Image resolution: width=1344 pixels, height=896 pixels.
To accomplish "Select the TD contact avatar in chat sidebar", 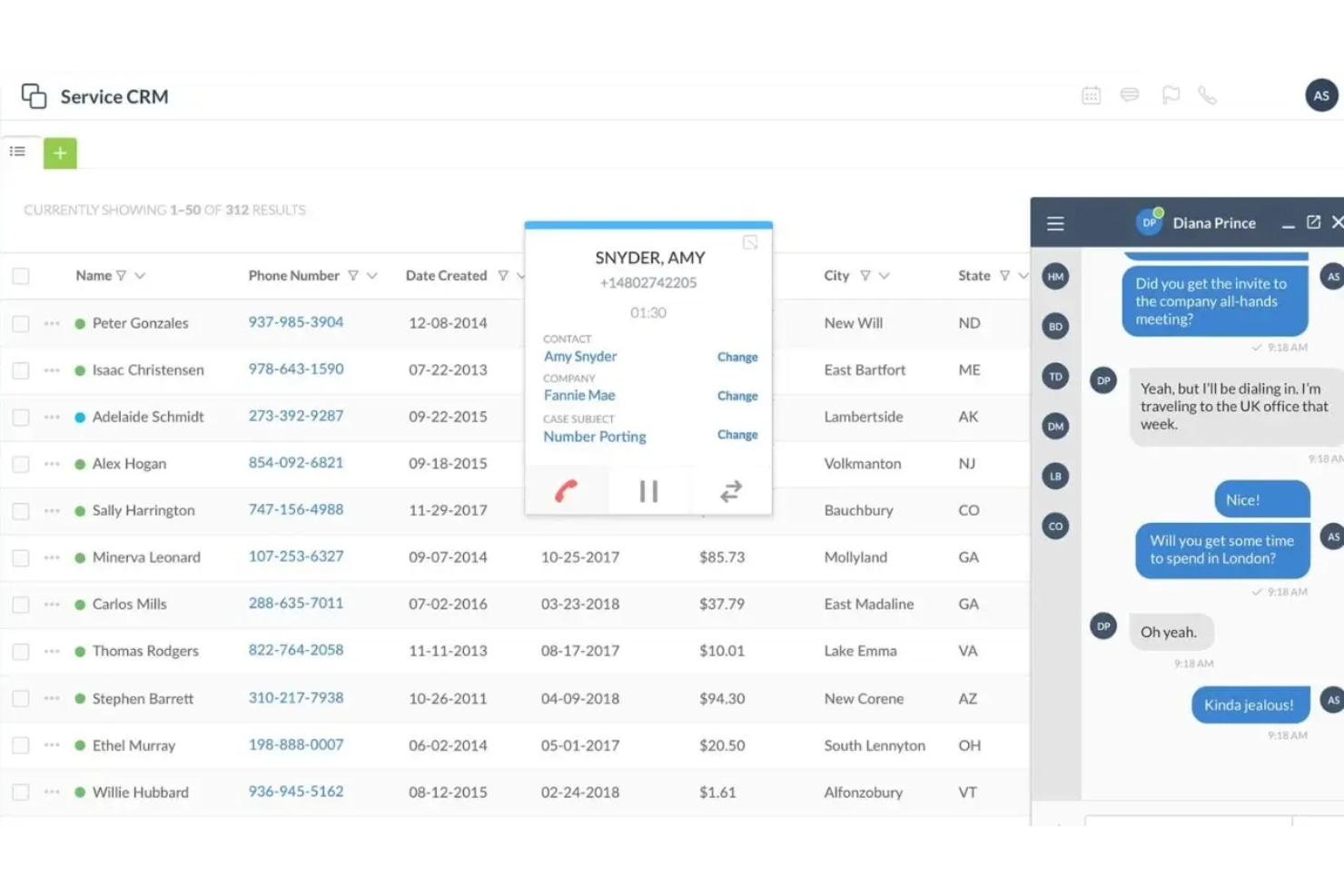I will click(x=1055, y=377).
